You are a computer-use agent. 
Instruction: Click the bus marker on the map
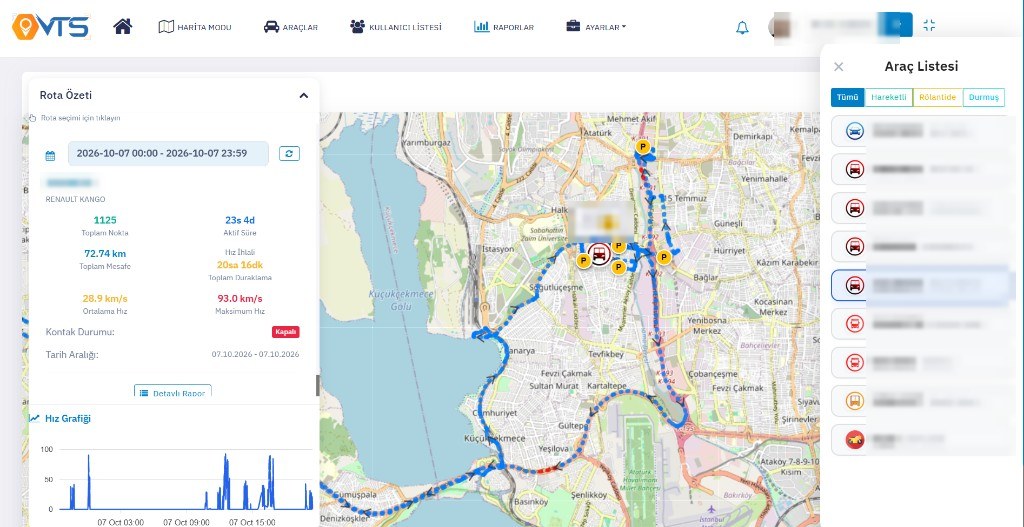(598, 253)
